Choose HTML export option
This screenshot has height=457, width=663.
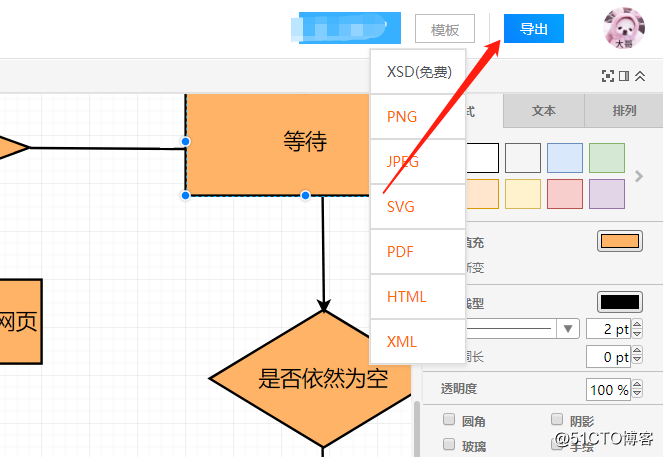click(x=418, y=297)
